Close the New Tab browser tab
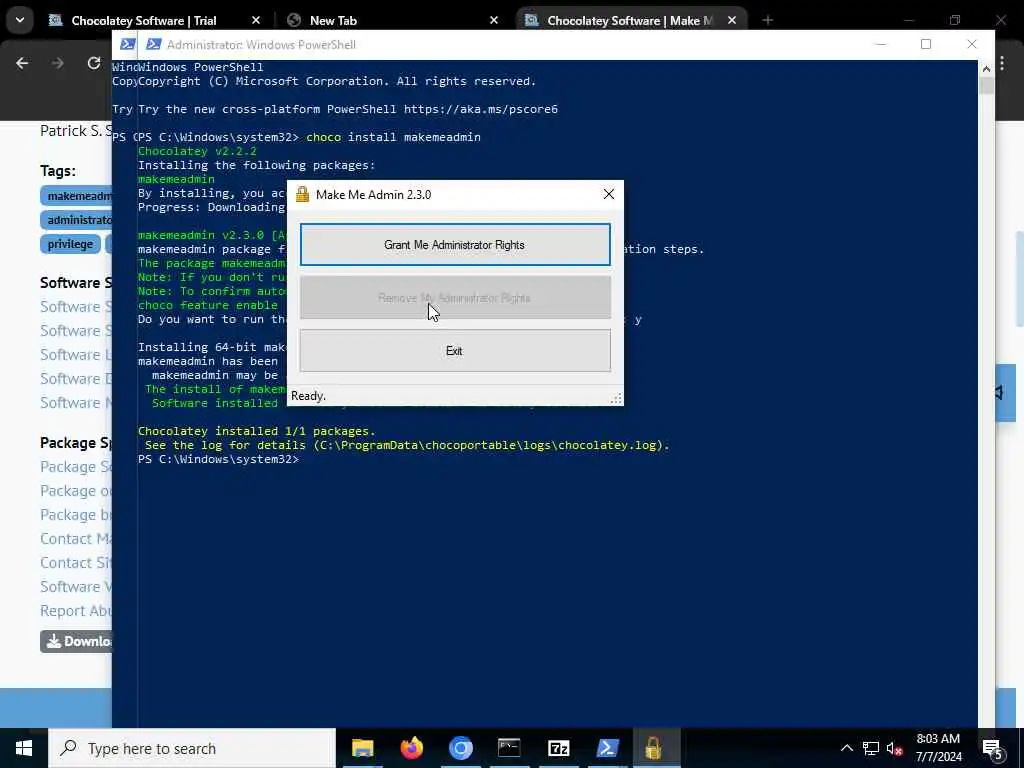 pyautogui.click(x=494, y=21)
